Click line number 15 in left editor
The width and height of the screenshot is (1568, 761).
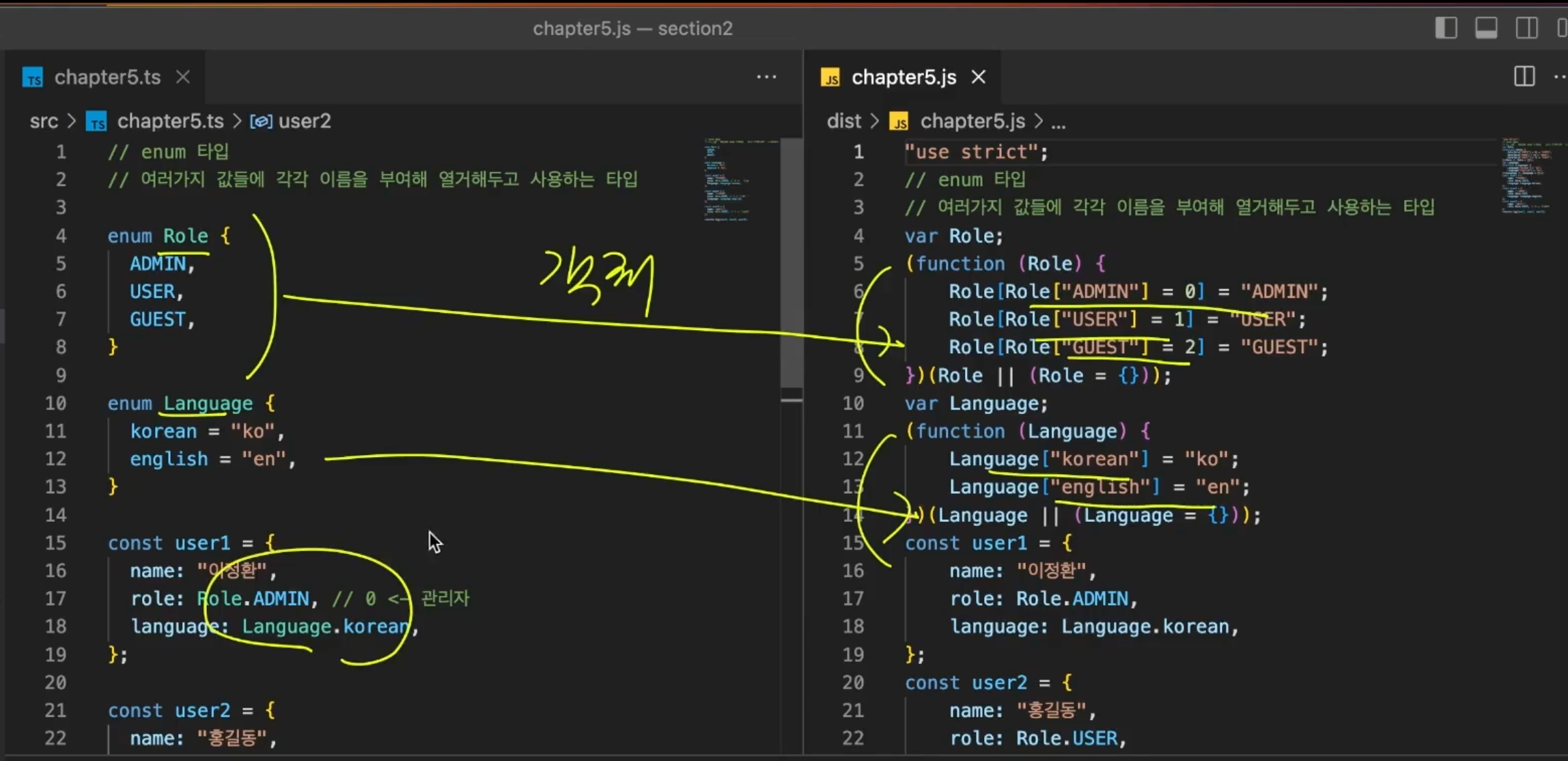click(55, 542)
